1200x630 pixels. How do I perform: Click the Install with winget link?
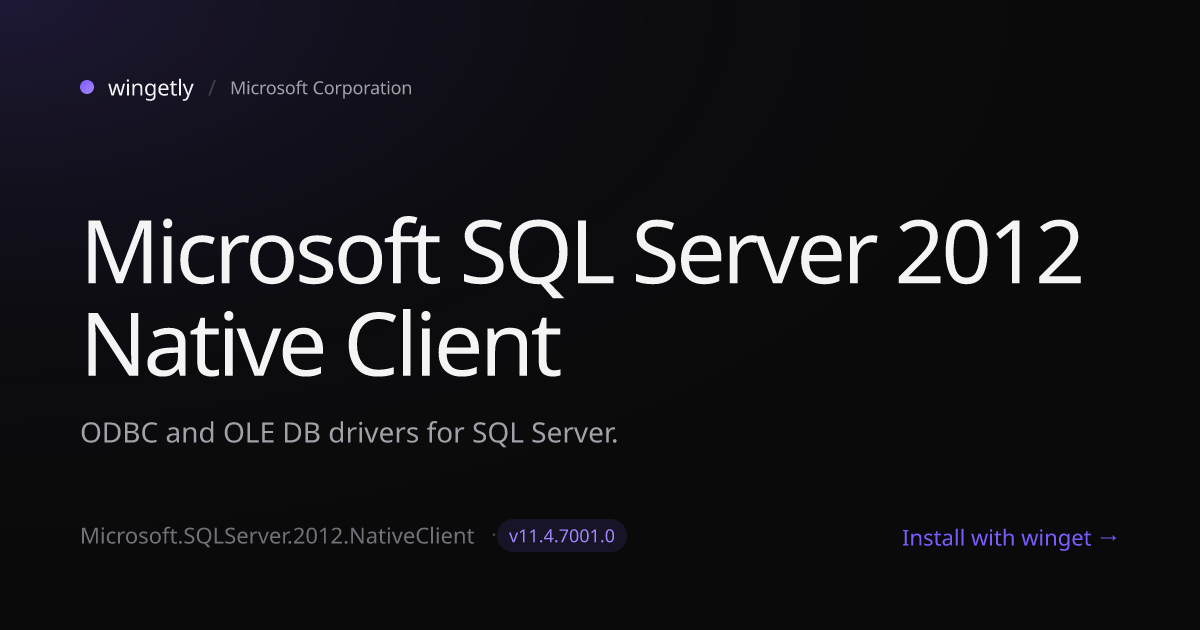tap(1010, 538)
